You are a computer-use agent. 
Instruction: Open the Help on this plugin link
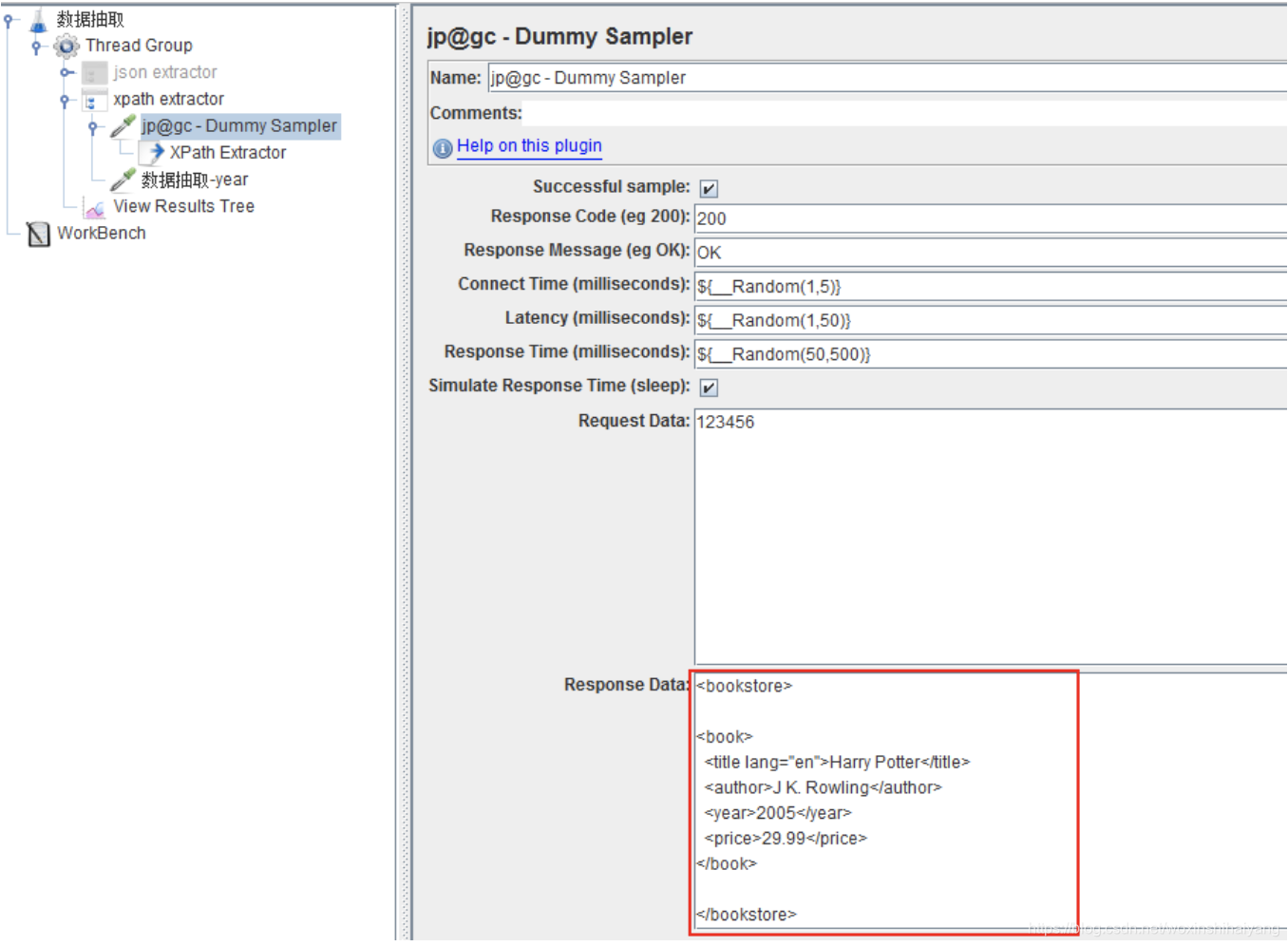click(x=529, y=145)
